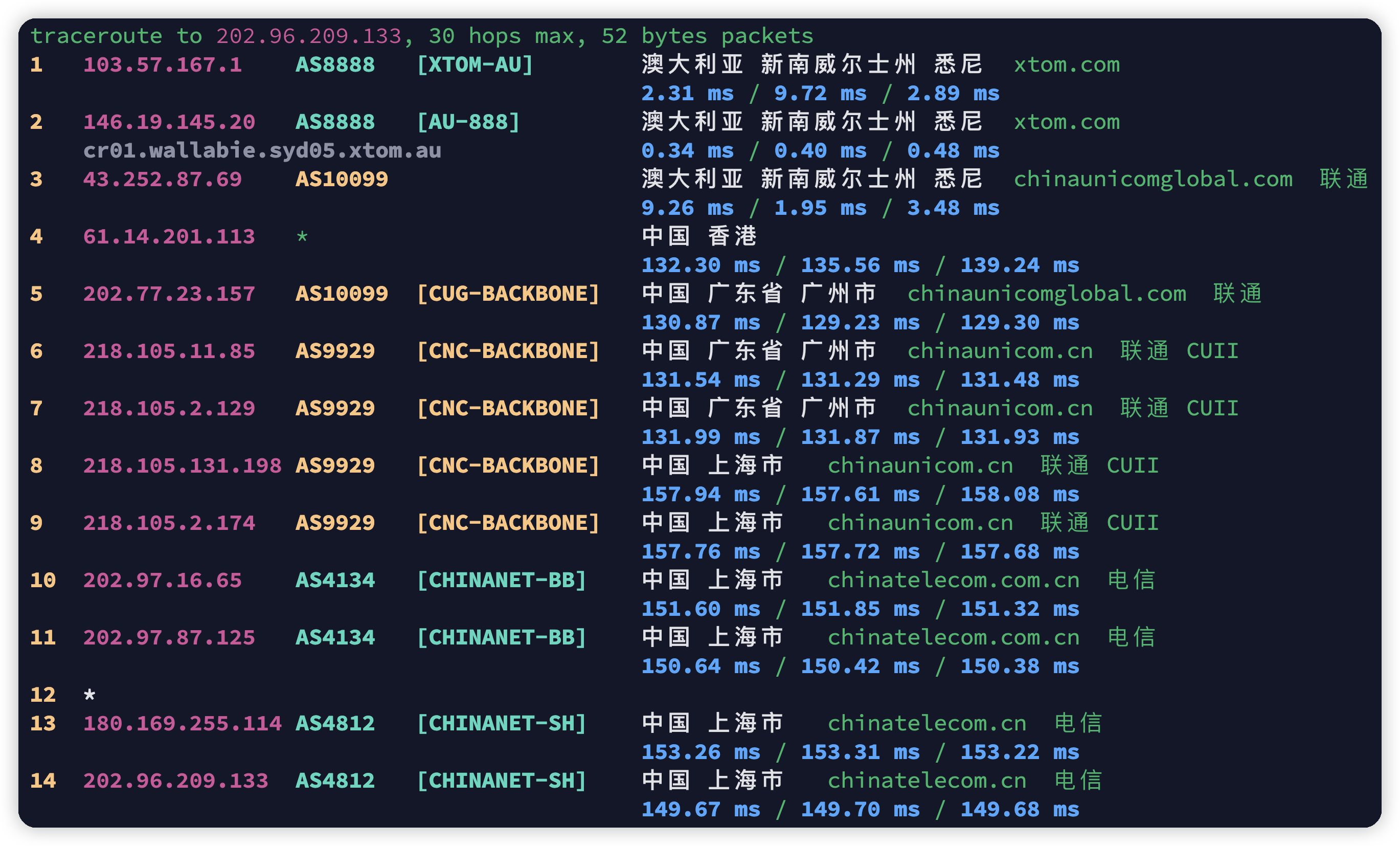Click the [XTOM-AU] network label

(x=475, y=65)
